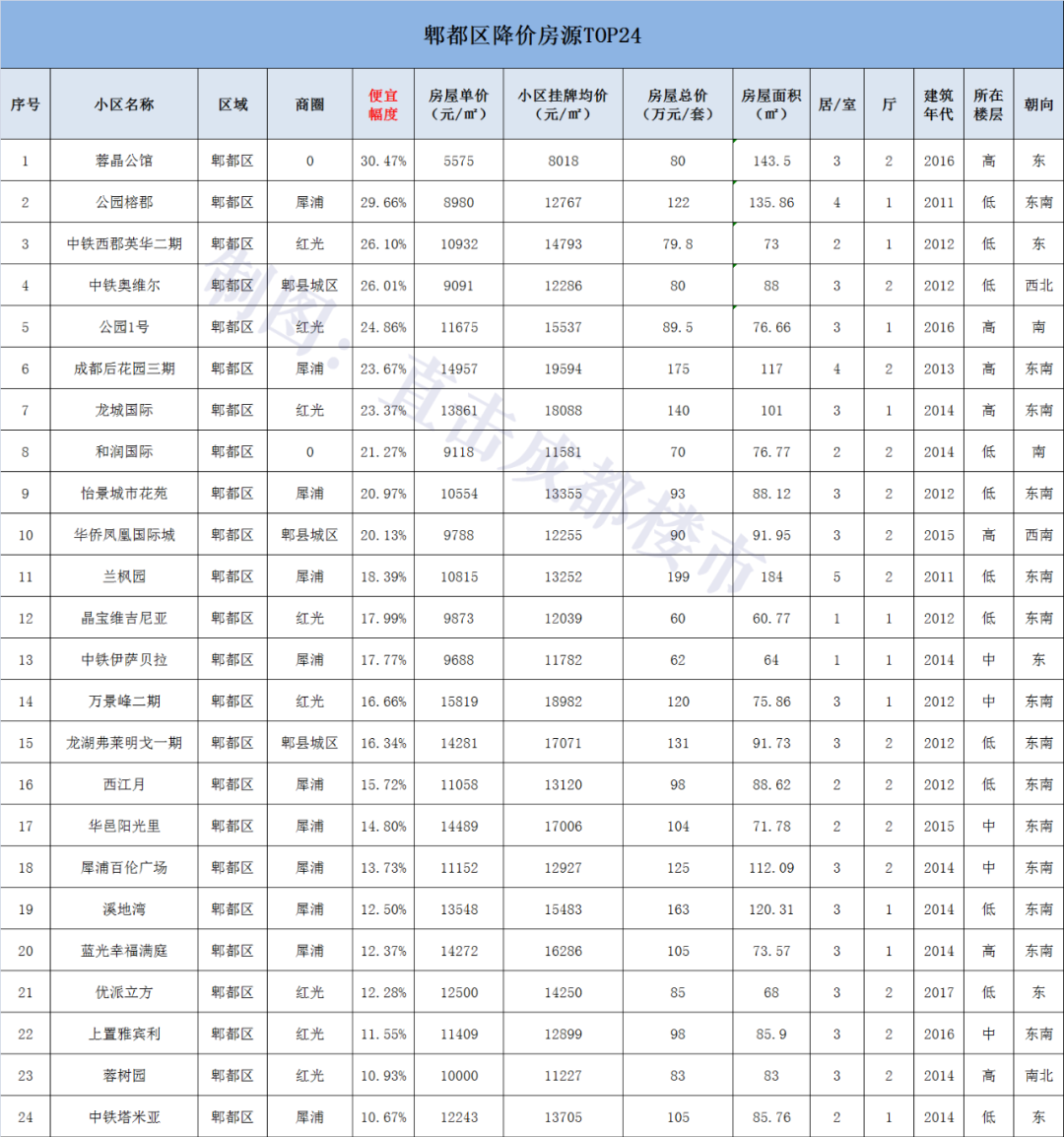Click unit price cell 13861
The image size is (1064, 1137).
(x=458, y=410)
